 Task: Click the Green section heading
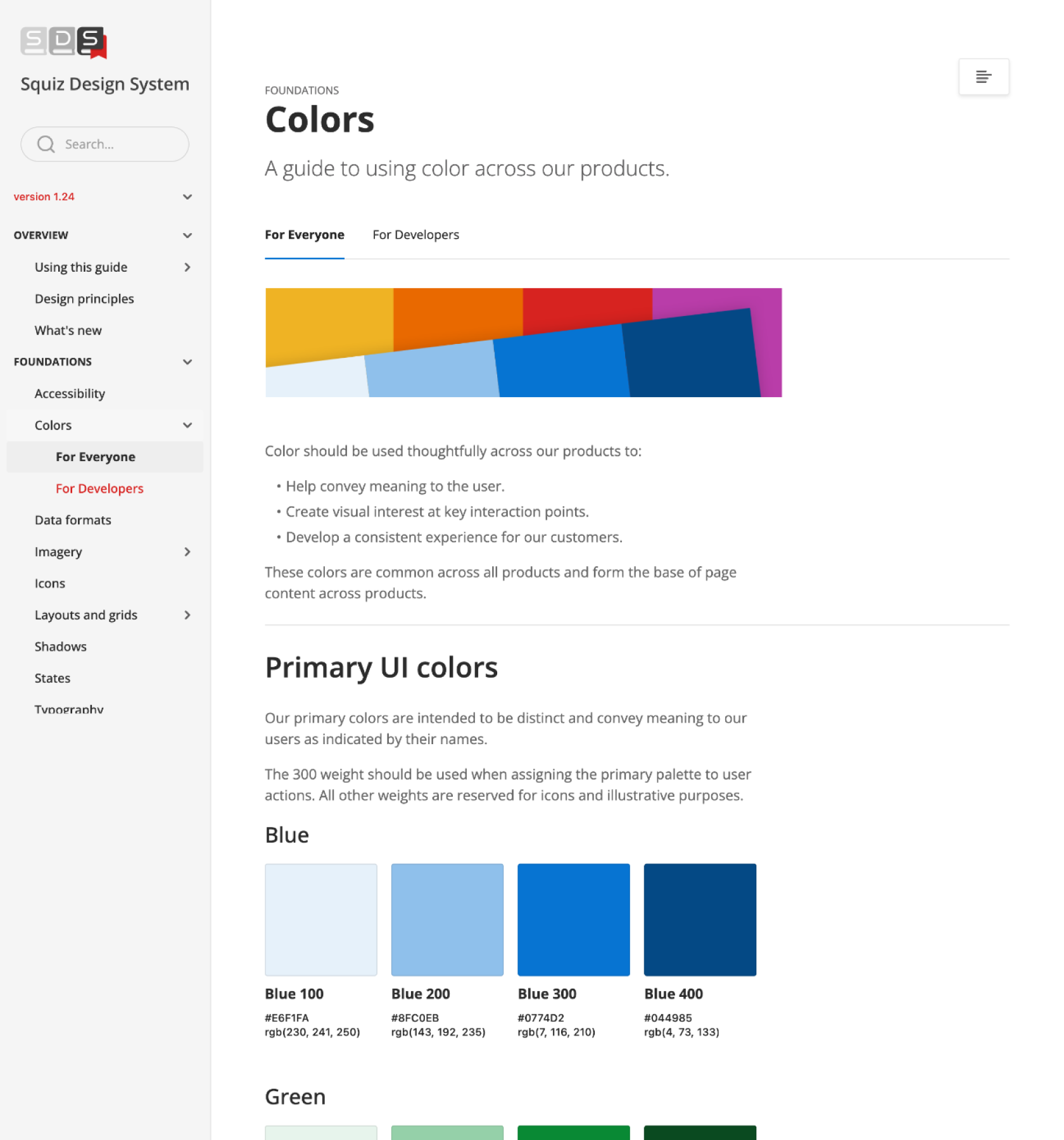[x=295, y=1097]
